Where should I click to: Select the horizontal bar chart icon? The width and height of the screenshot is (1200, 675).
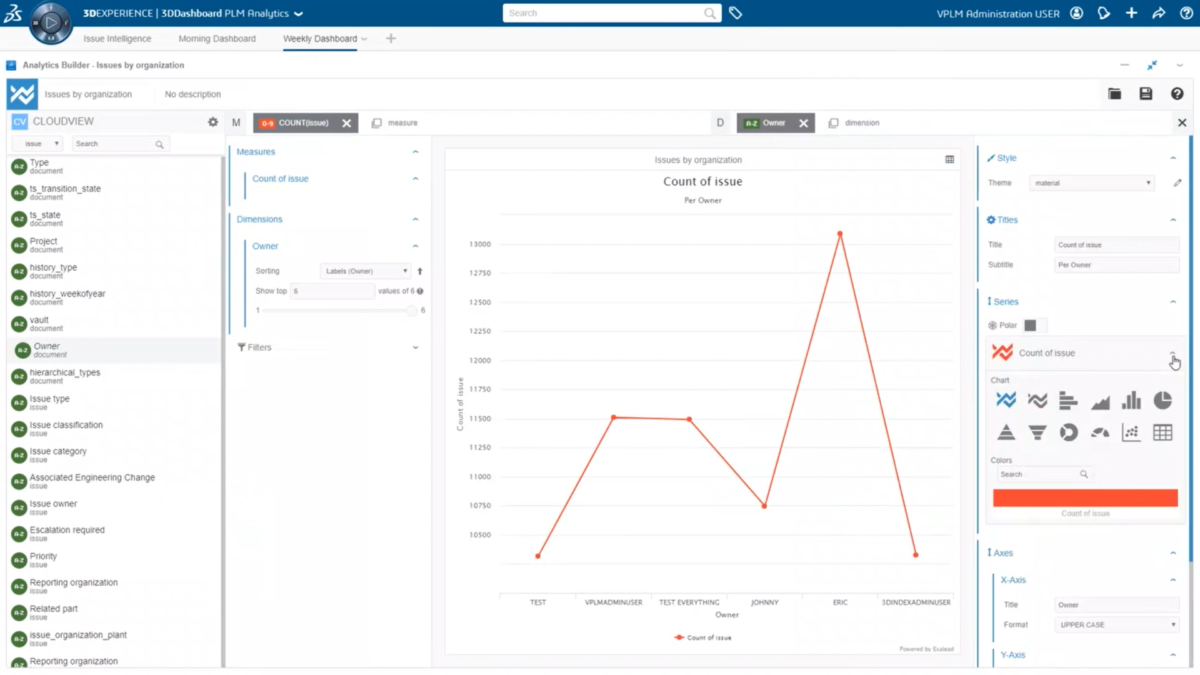(1068, 400)
